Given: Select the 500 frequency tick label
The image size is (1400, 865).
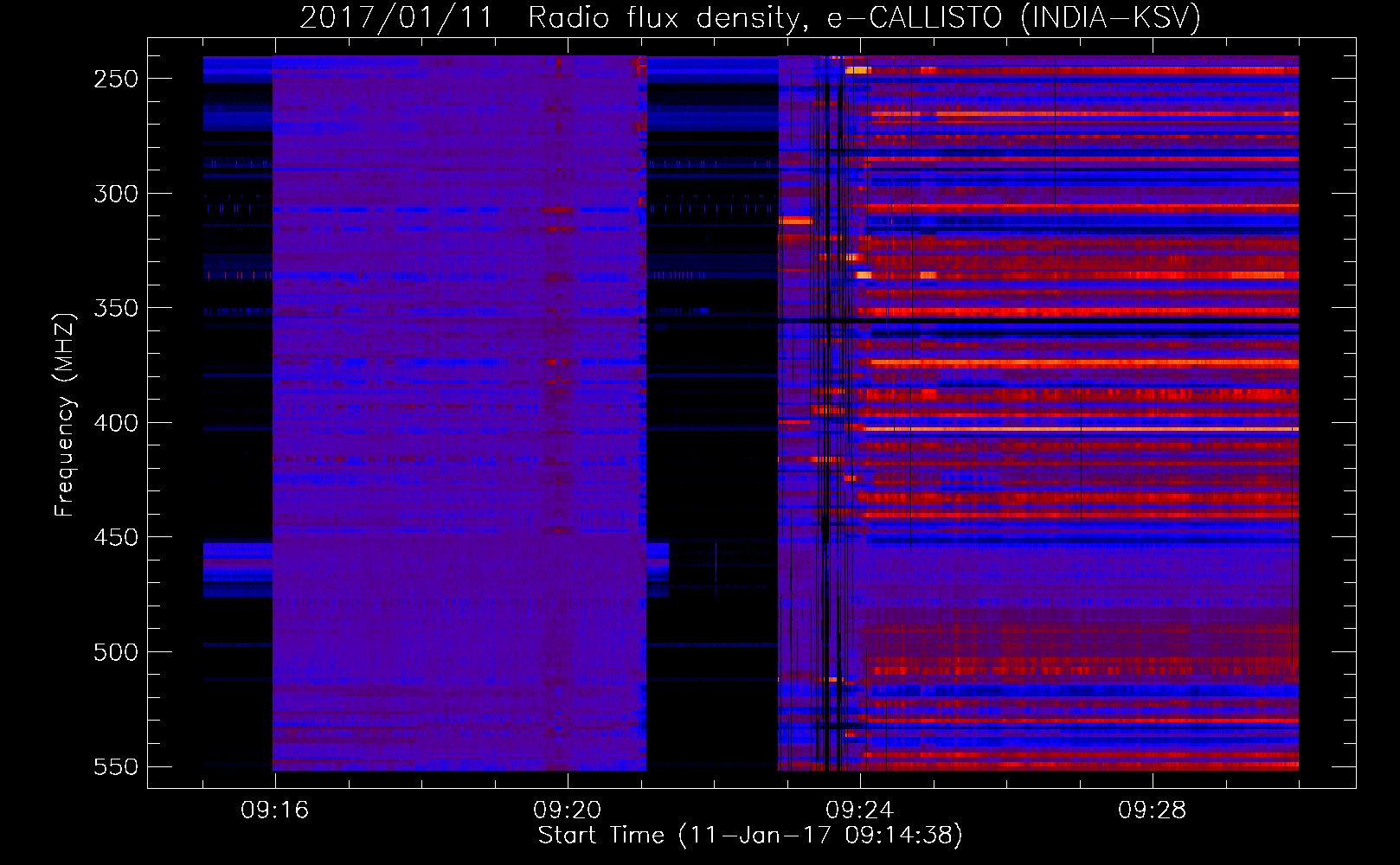Looking at the screenshot, I should pos(116,652).
